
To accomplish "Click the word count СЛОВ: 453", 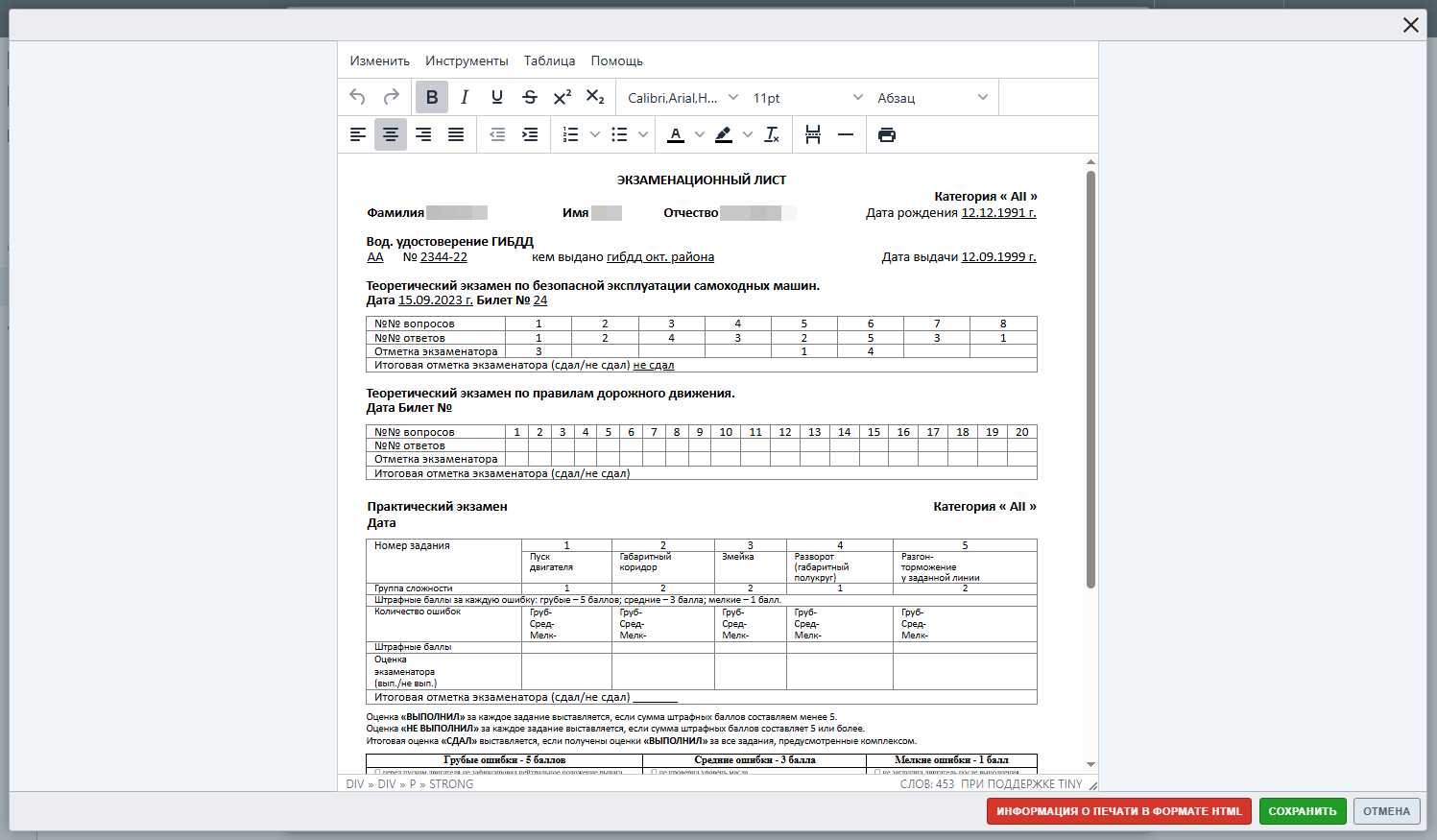I will (927, 784).
